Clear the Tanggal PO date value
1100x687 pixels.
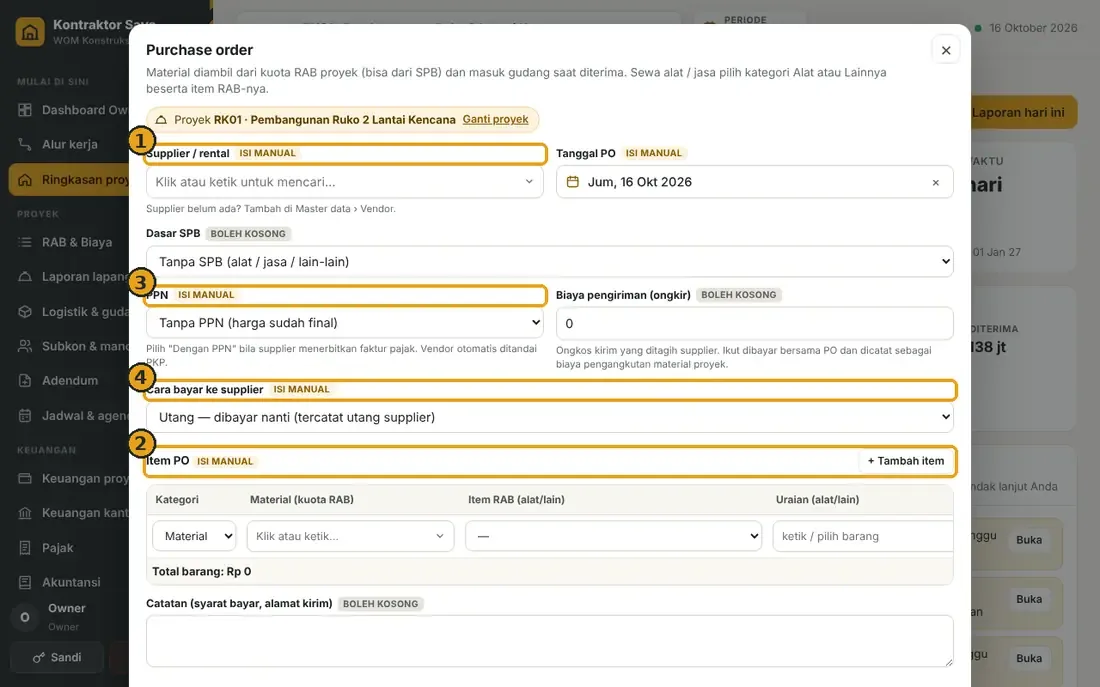point(935,182)
